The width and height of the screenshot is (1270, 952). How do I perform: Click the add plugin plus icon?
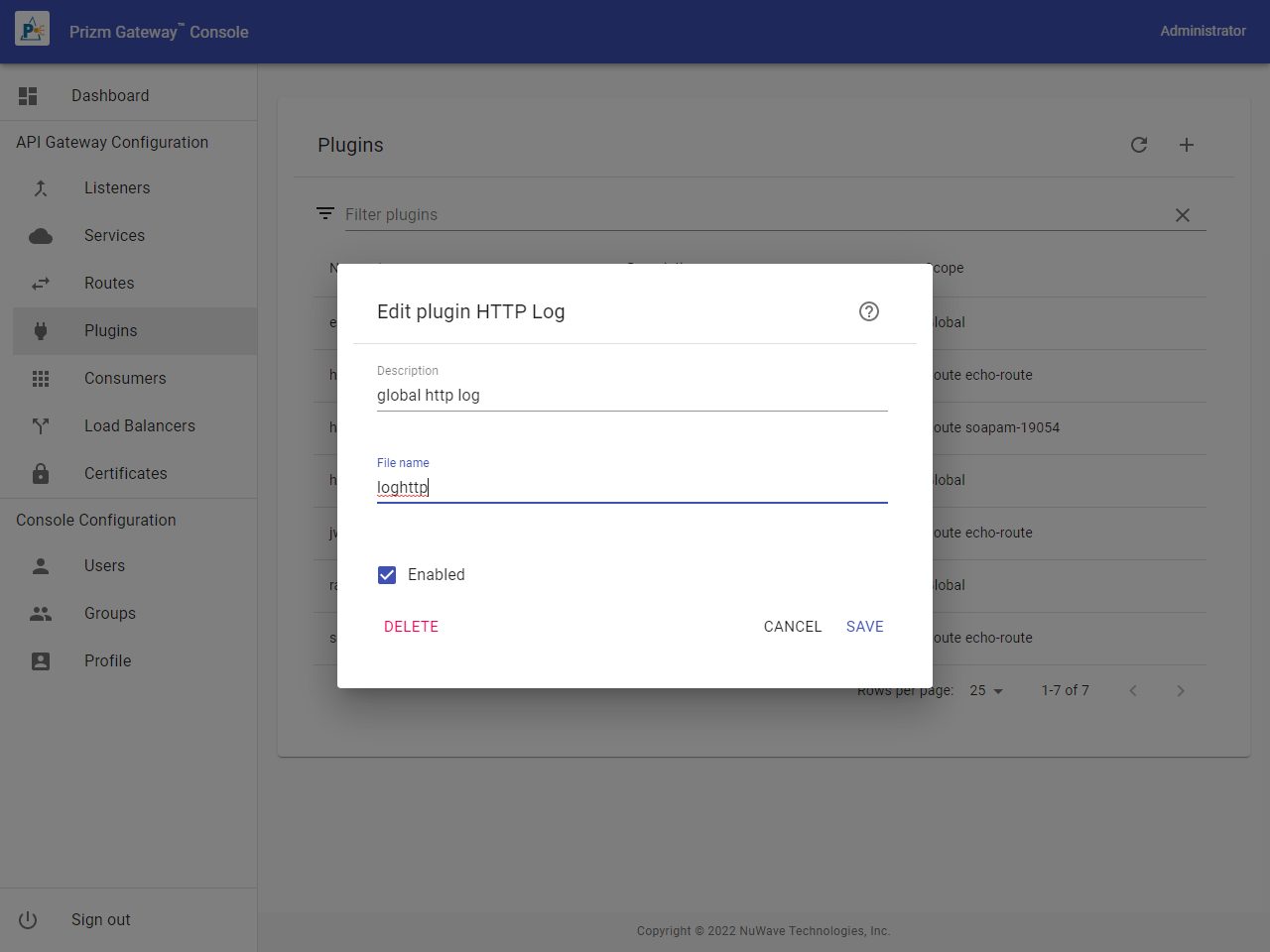pos(1187,145)
